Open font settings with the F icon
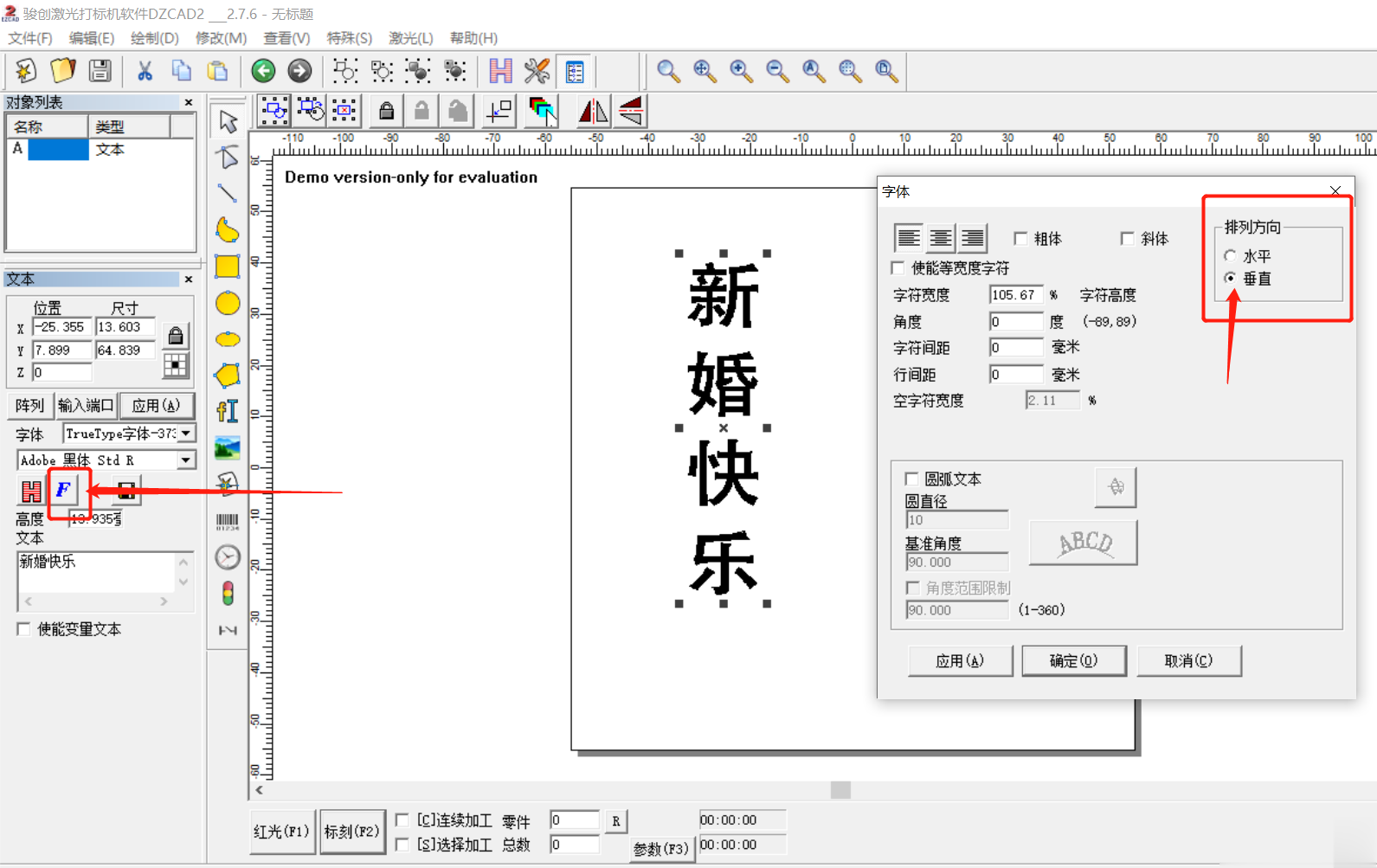The image size is (1377, 868). (x=64, y=491)
